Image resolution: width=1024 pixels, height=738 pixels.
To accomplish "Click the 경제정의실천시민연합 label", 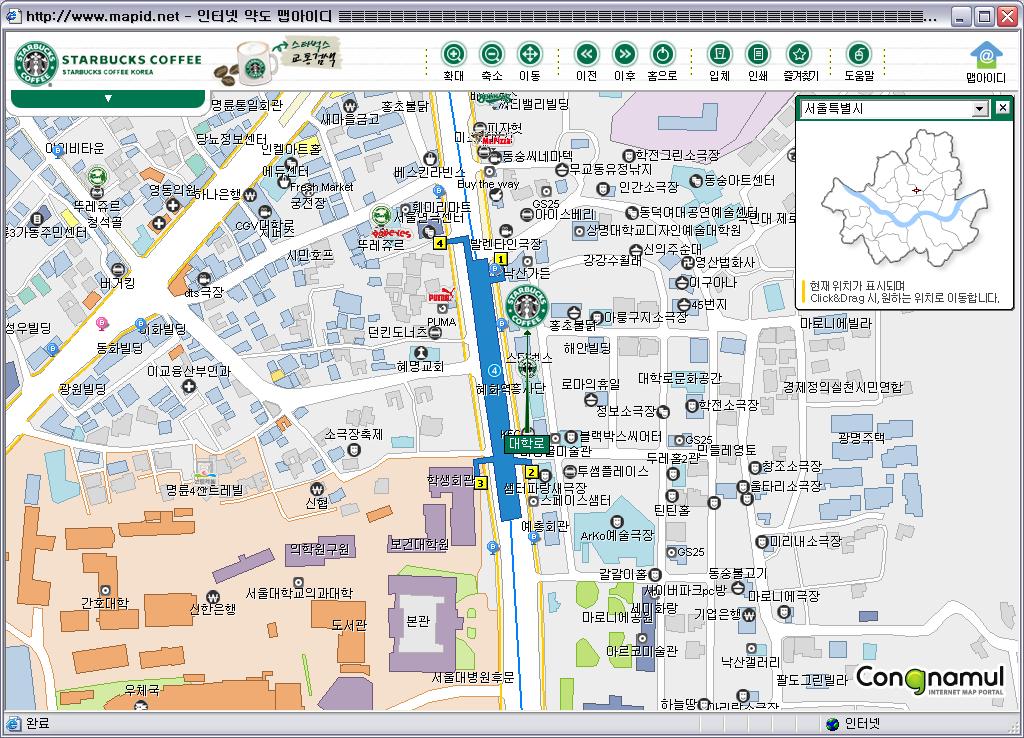I will click(x=843, y=387).
